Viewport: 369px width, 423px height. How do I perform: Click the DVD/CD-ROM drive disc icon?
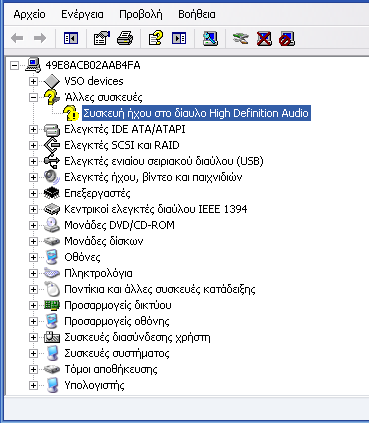point(52,225)
